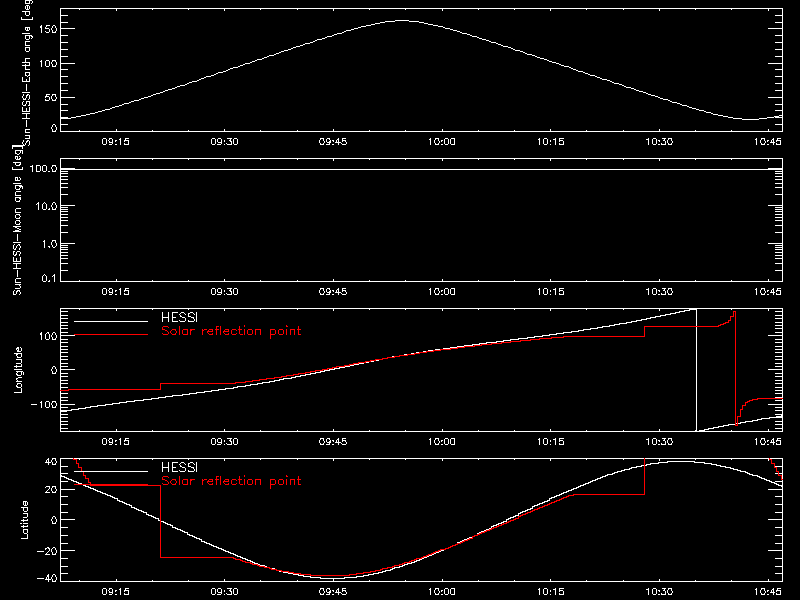Image resolution: width=800 pixels, height=600 pixels.
Task: Click the 0 tick on Longitude axis
Action: pyautogui.click(x=54, y=370)
